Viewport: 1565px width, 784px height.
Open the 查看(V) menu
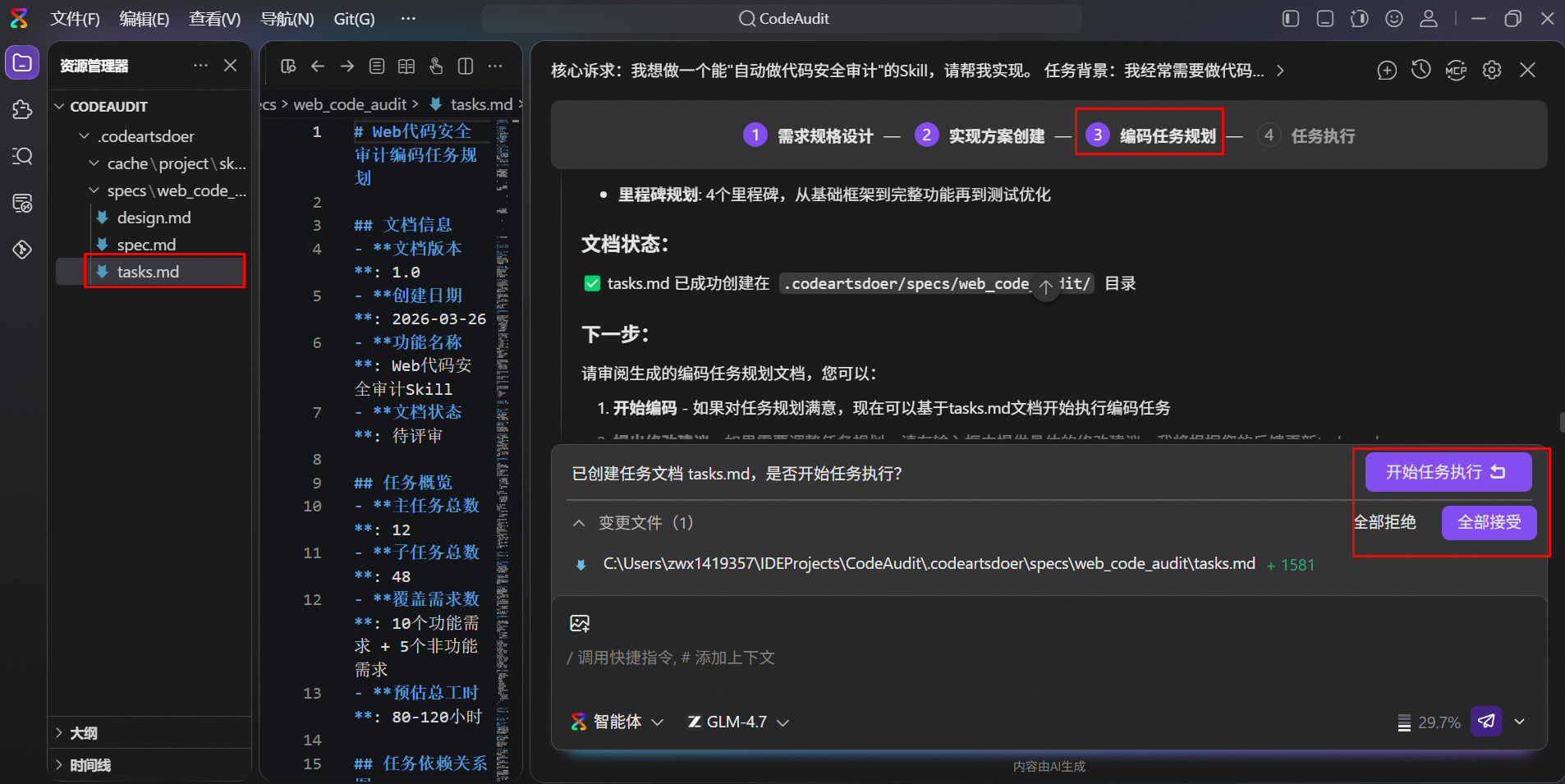click(214, 19)
